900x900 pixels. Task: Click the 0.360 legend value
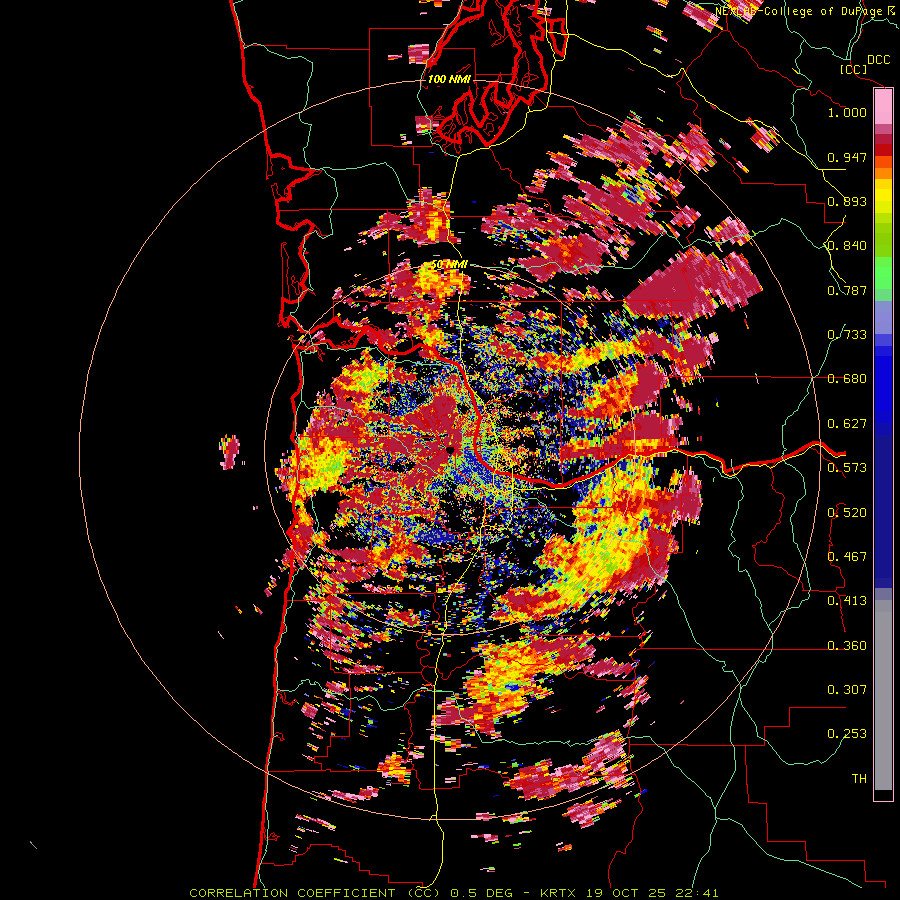coord(847,646)
